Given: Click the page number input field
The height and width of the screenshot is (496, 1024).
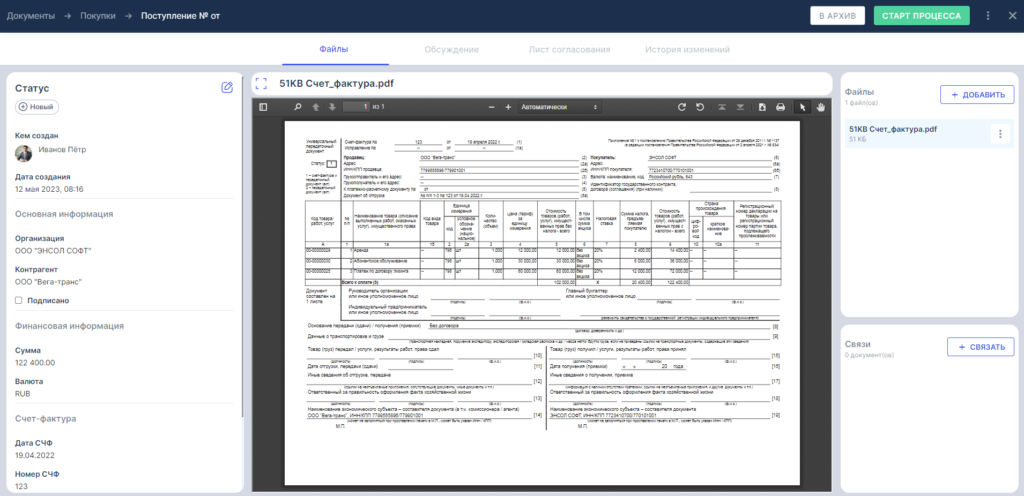Looking at the screenshot, I should click(x=356, y=106).
